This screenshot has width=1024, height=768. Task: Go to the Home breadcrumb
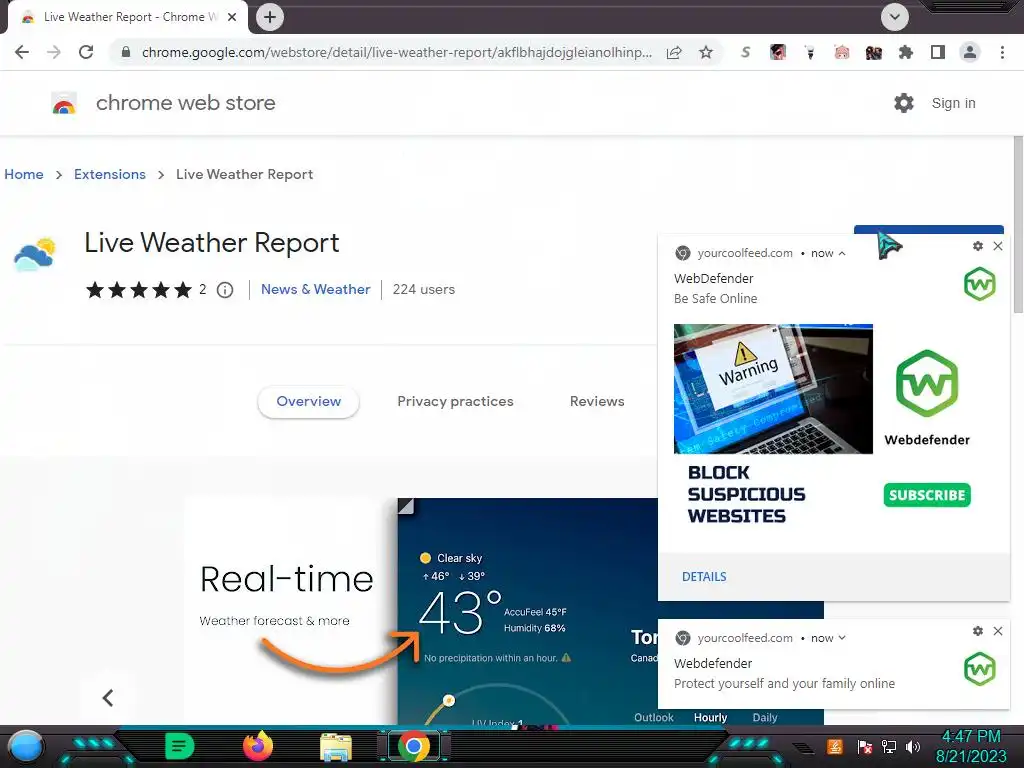(x=24, y=174)
